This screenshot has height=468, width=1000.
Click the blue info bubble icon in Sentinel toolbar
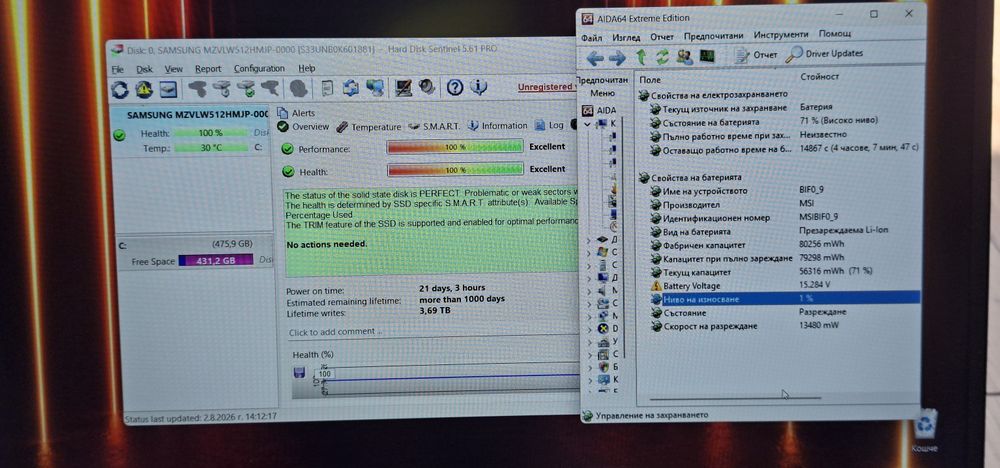coord(478,87)
